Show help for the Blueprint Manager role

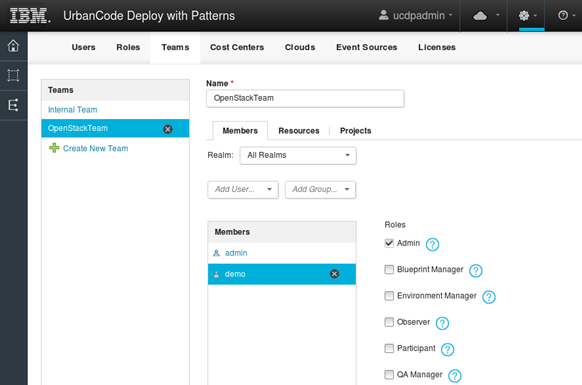click(x=475, y=271)
